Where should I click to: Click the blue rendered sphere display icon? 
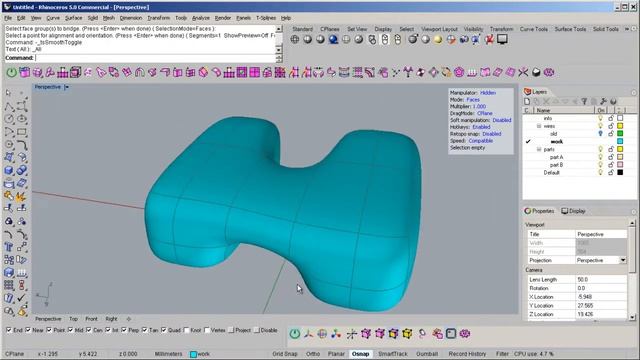333,40
